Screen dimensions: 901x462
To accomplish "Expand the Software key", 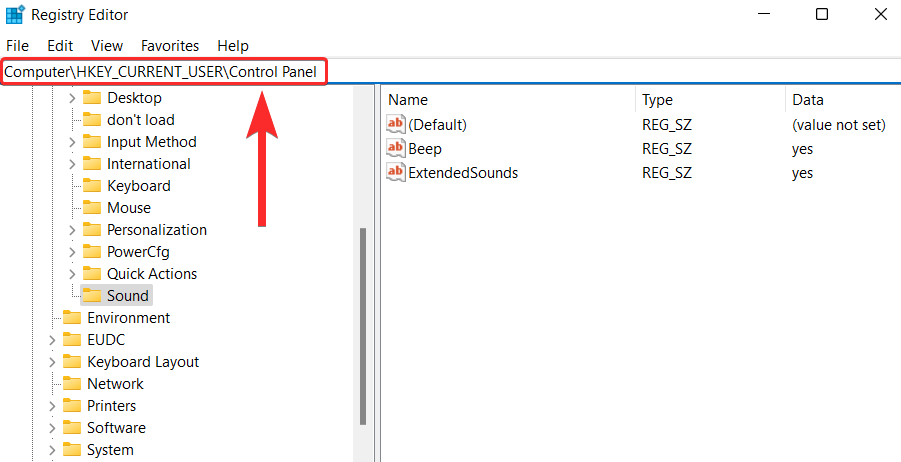I will coord(52,428).
